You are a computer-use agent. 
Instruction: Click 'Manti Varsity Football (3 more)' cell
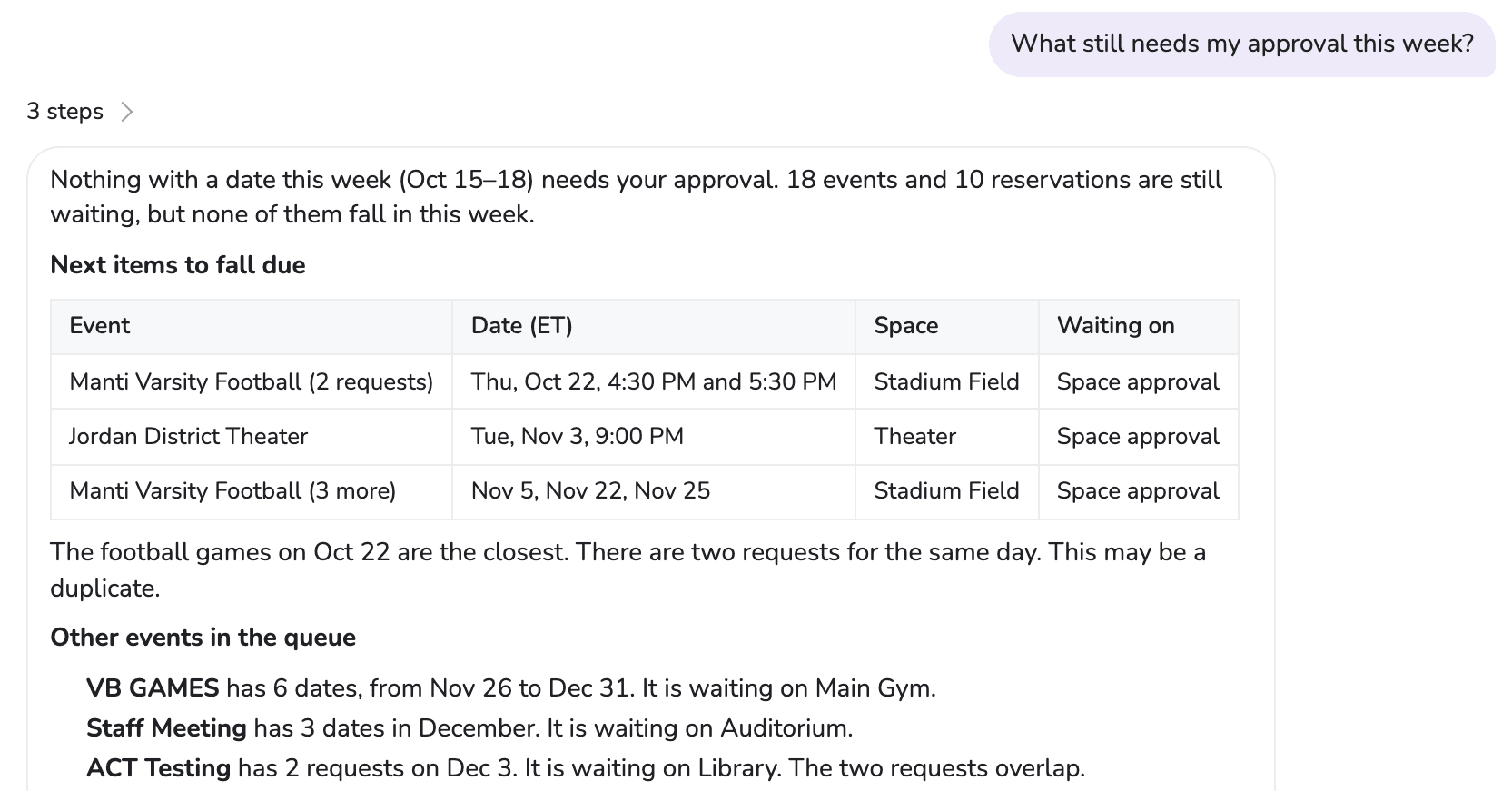pyautogui.click(x=252, y=491)
